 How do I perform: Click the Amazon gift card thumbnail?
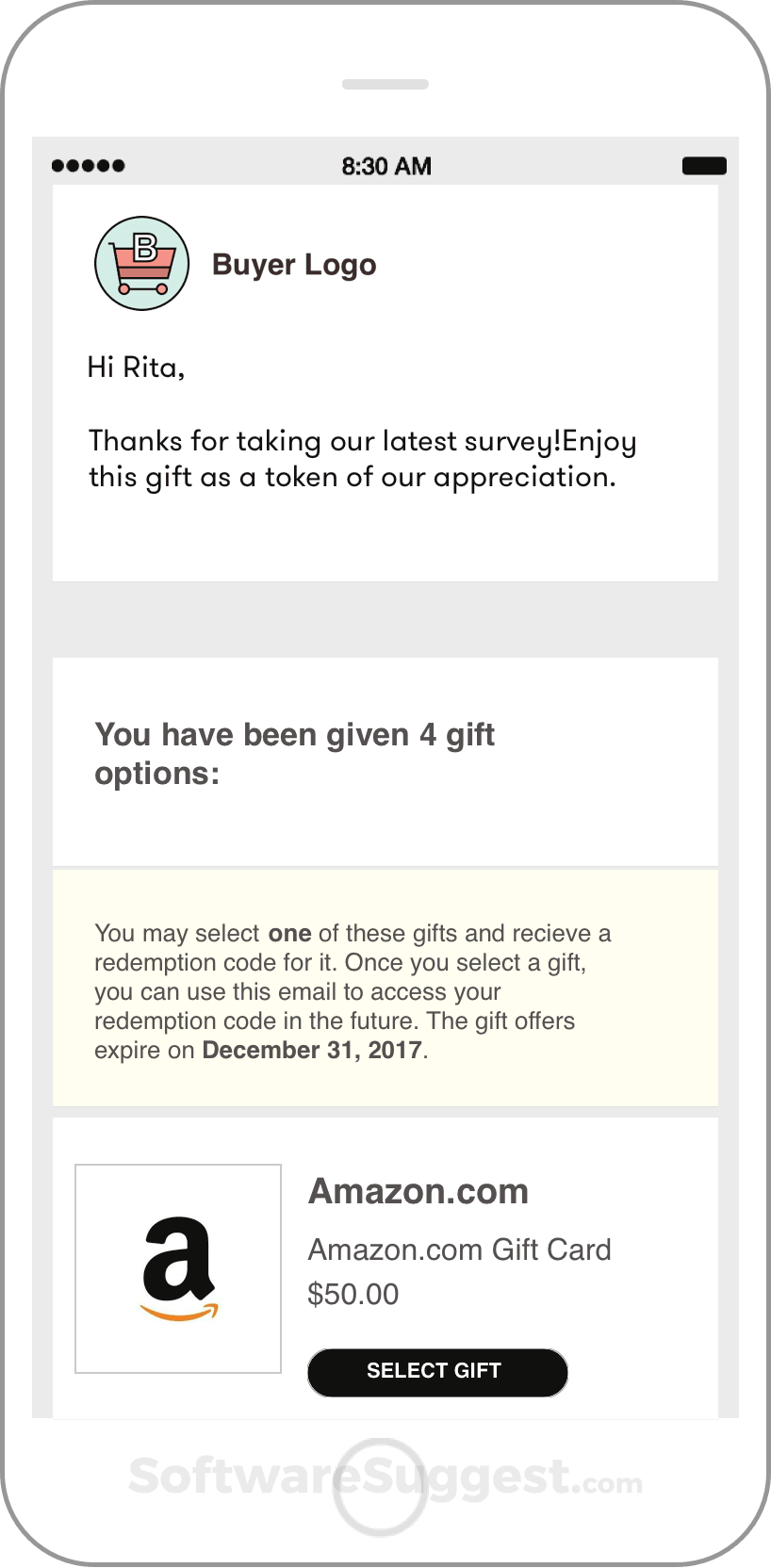(x=178, y=1268)
